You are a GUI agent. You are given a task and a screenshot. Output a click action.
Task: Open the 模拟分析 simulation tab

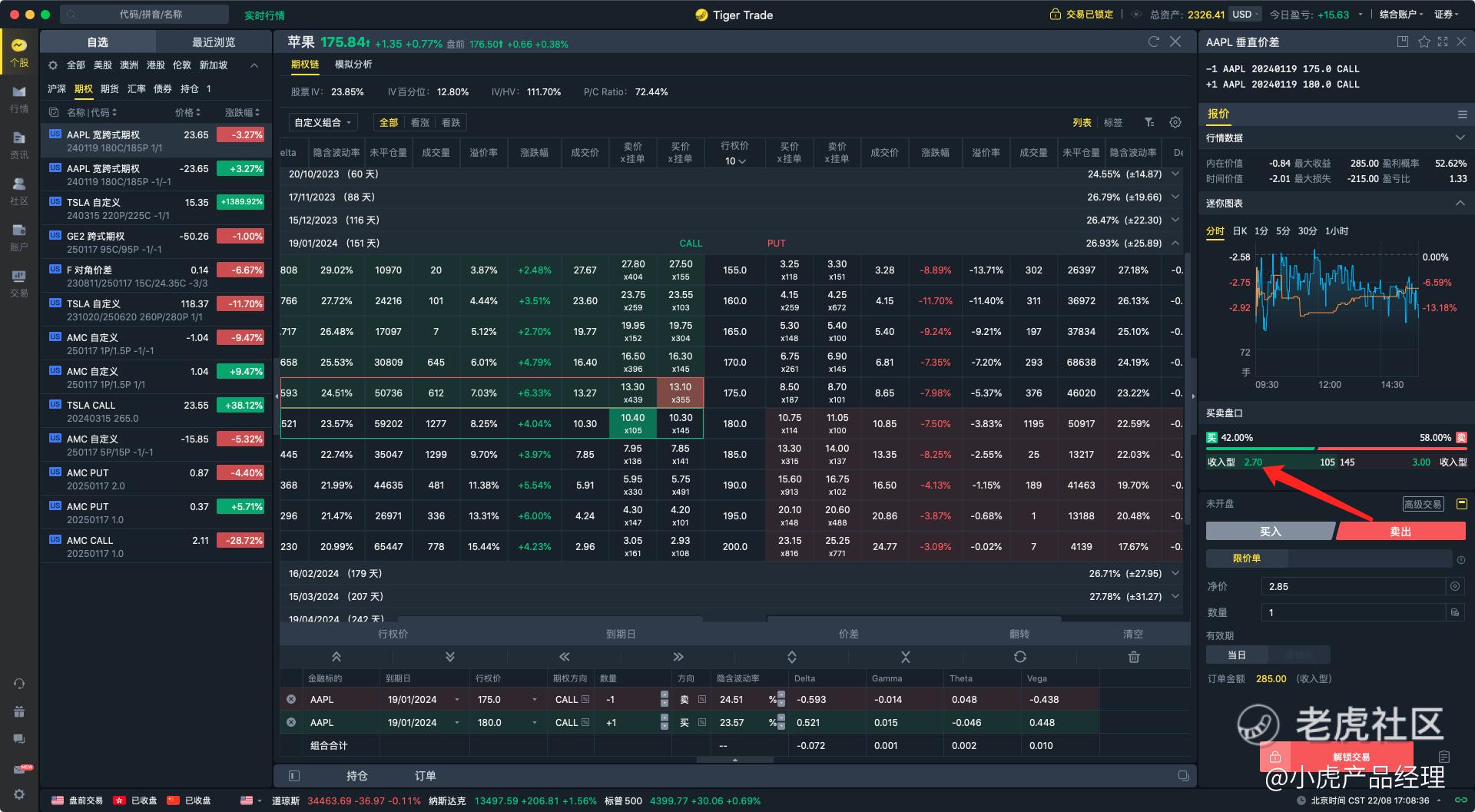tap(353, 65)
